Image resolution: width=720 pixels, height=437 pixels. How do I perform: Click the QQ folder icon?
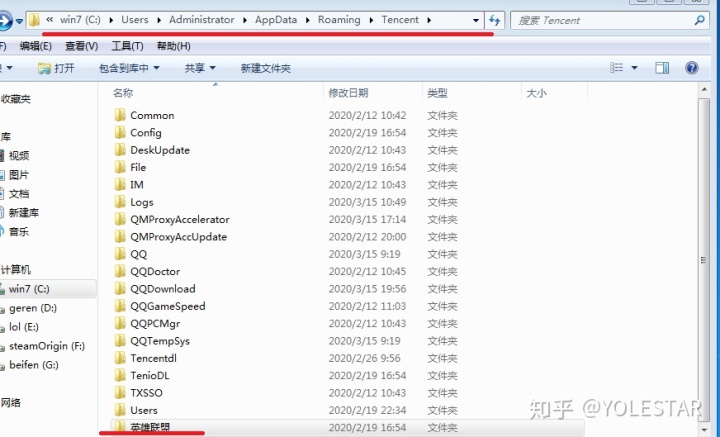(x=120, y=254)
